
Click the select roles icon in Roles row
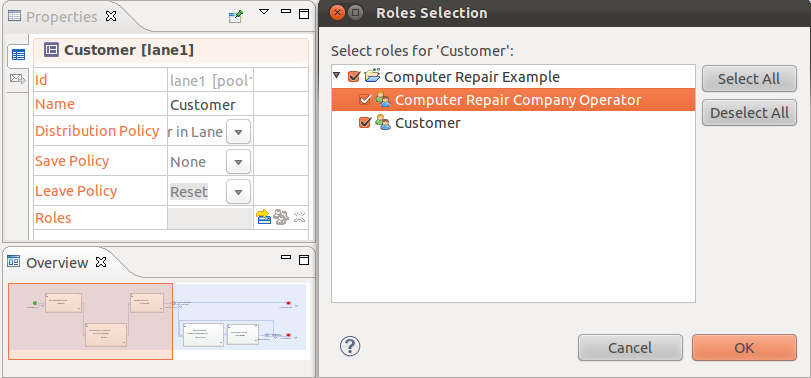pos(264,217)
